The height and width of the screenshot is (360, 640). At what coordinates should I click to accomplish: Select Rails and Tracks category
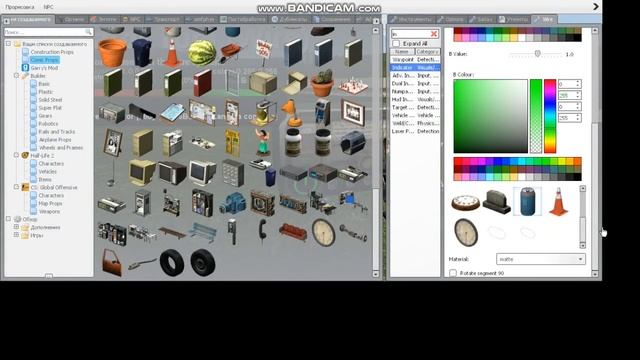(x=56, y=131)
